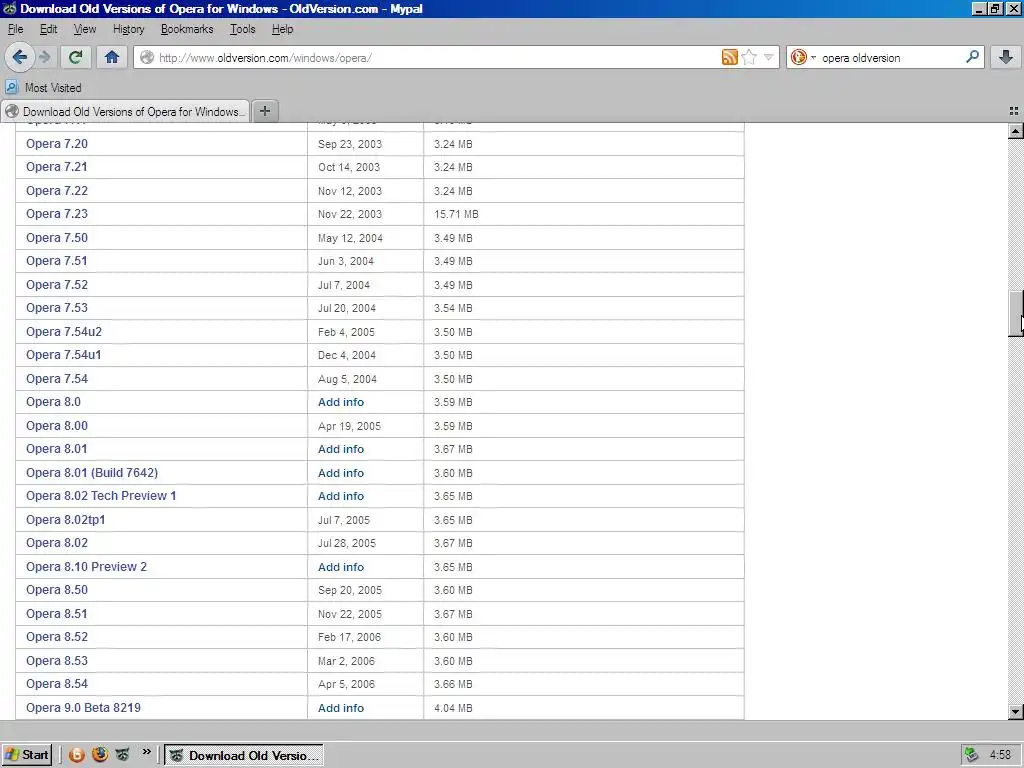
Task: Open the Opera 7.50 link
Action: (57, 238)
